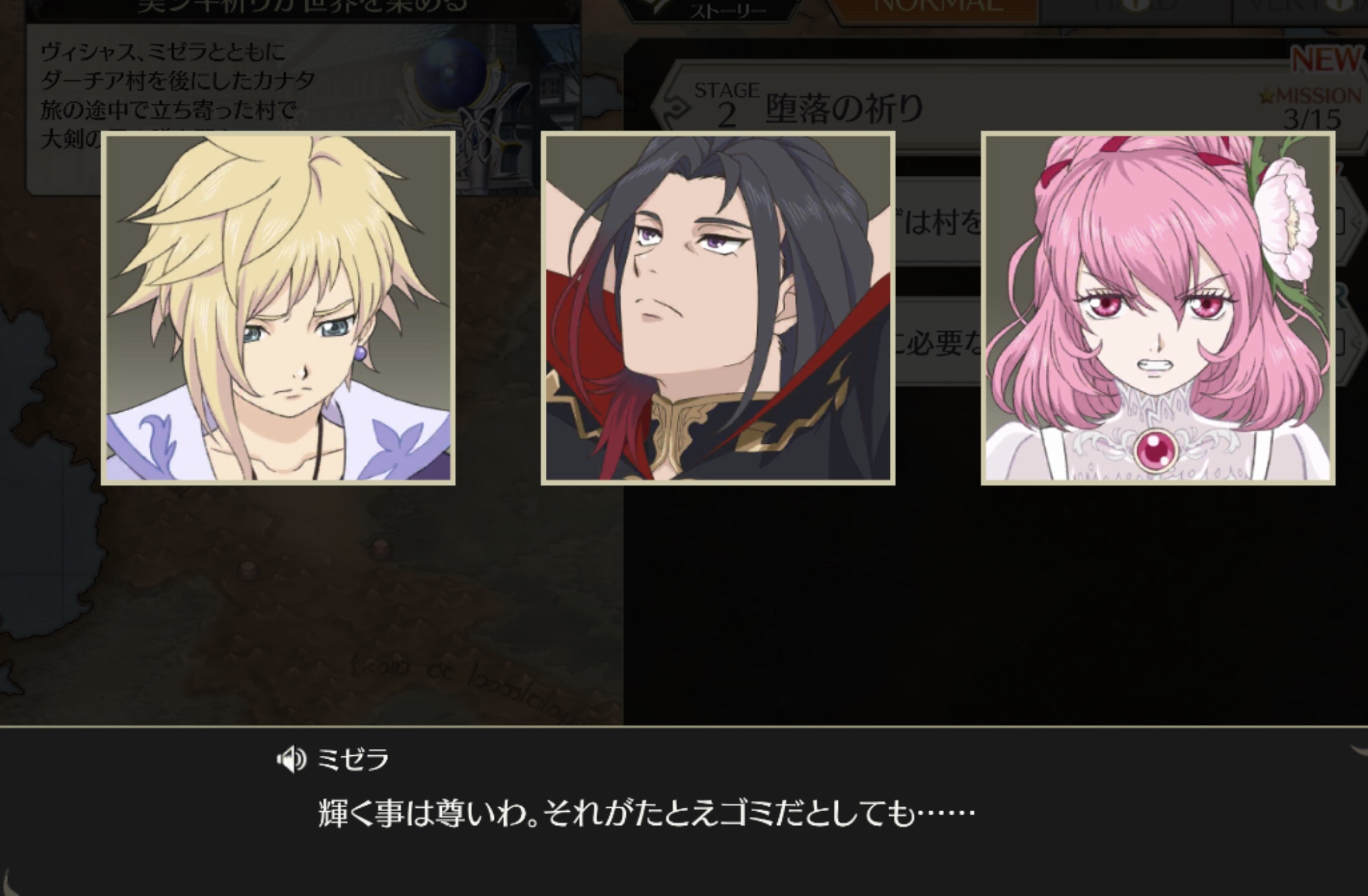The width and height of the screenshot is (1368, 896).
Task: Click the speaker name ミゼラ label
Action: tap(353, 759)
